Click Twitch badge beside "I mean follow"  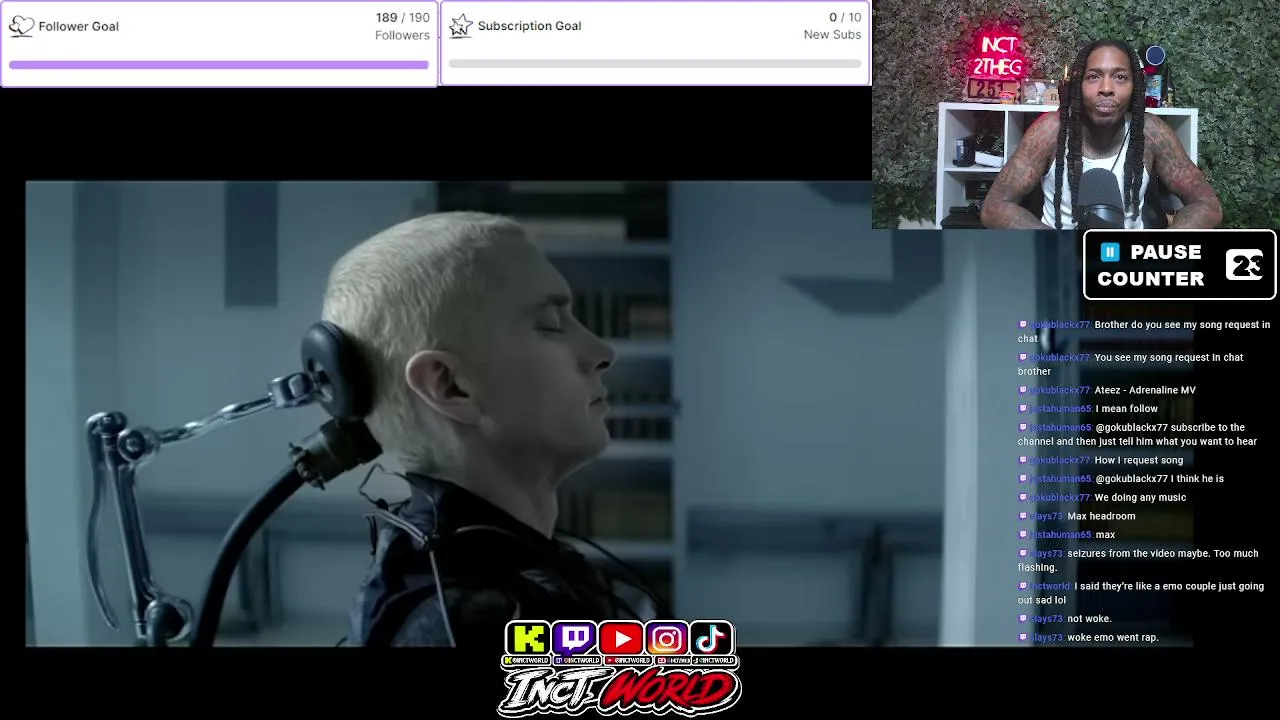click(x=1023, y=409)
